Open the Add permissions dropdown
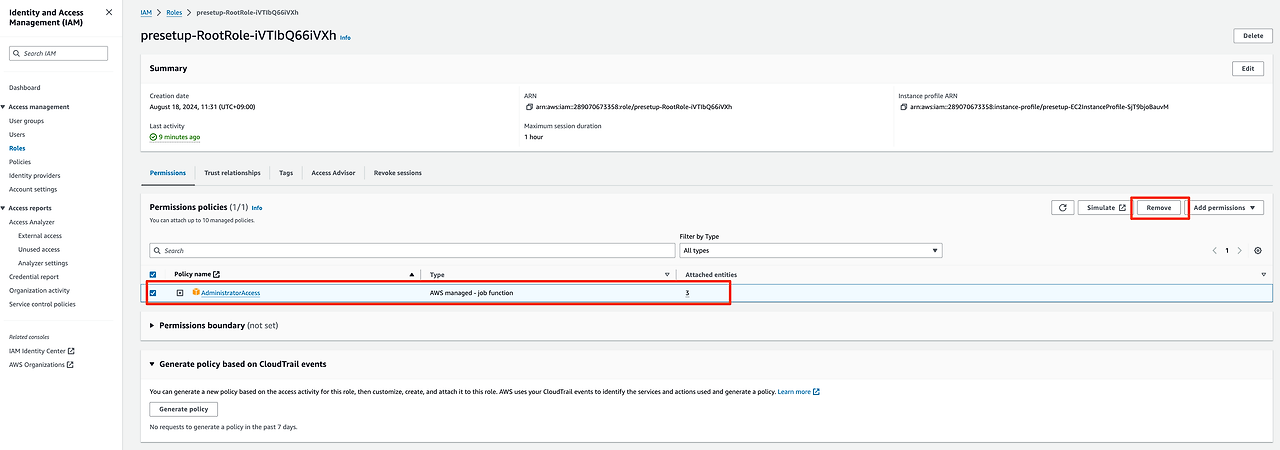Image resolution: width=1280 pixels, height=450 pixels. click(1224, 207)
